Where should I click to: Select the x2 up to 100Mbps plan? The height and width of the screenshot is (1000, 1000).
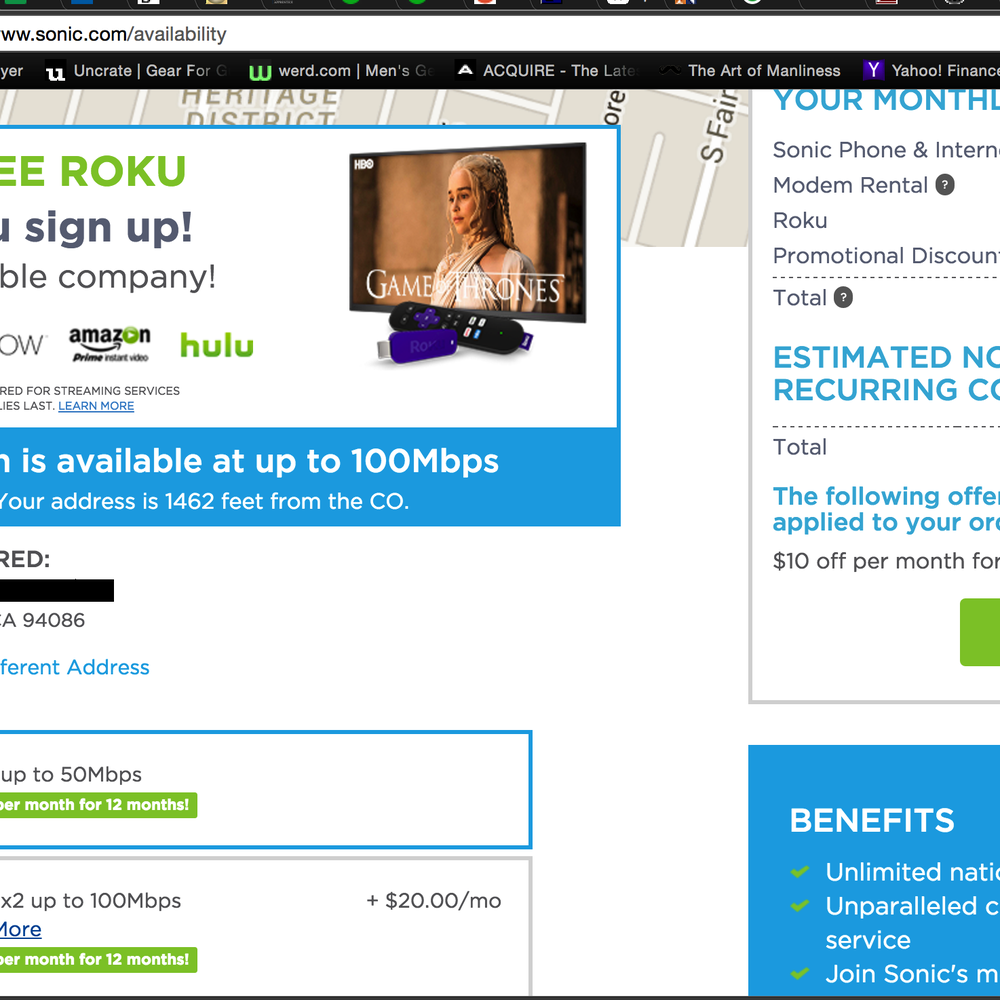coord(265,928)
